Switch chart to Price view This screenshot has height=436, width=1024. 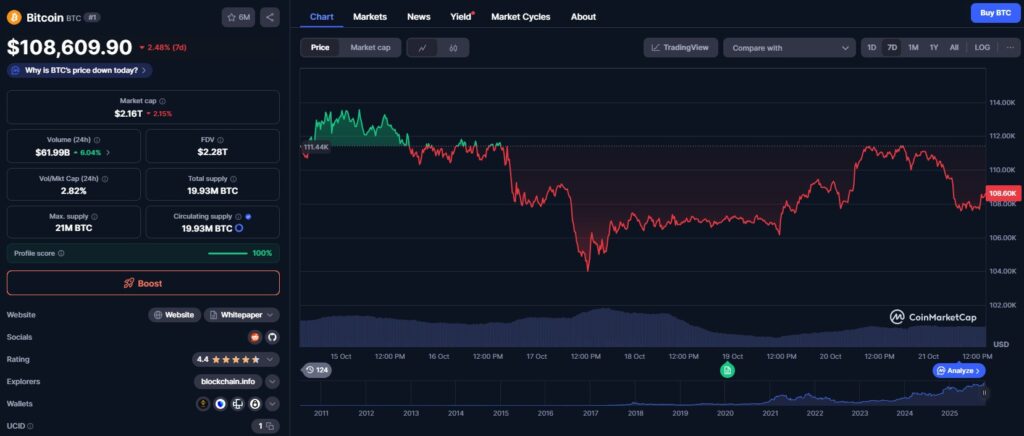(x=320, y=48)
